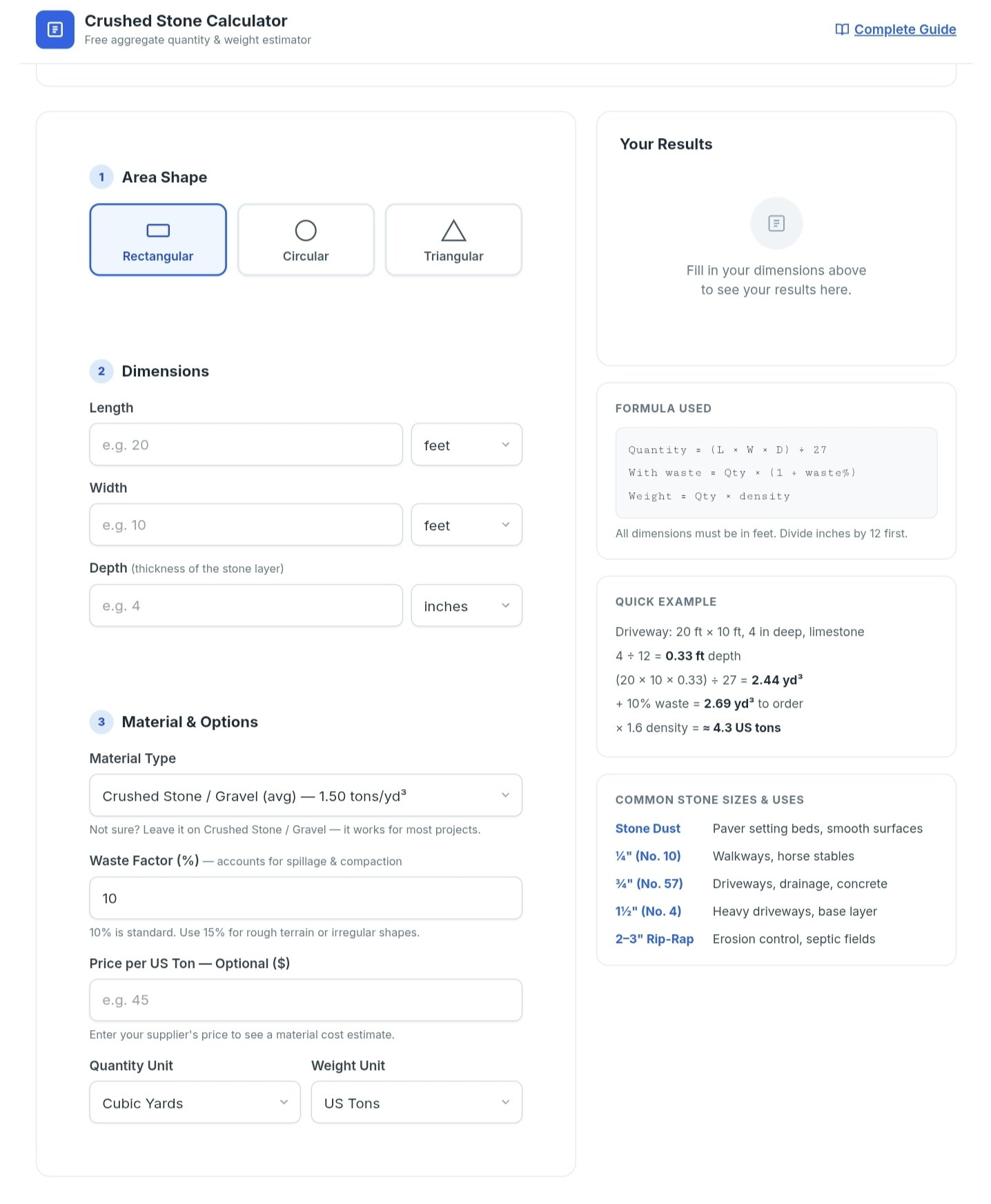Click the Waste Factor input field
Image resolution: width=991 pixels, height=1204 pixels.
click(x=306, y=898)
